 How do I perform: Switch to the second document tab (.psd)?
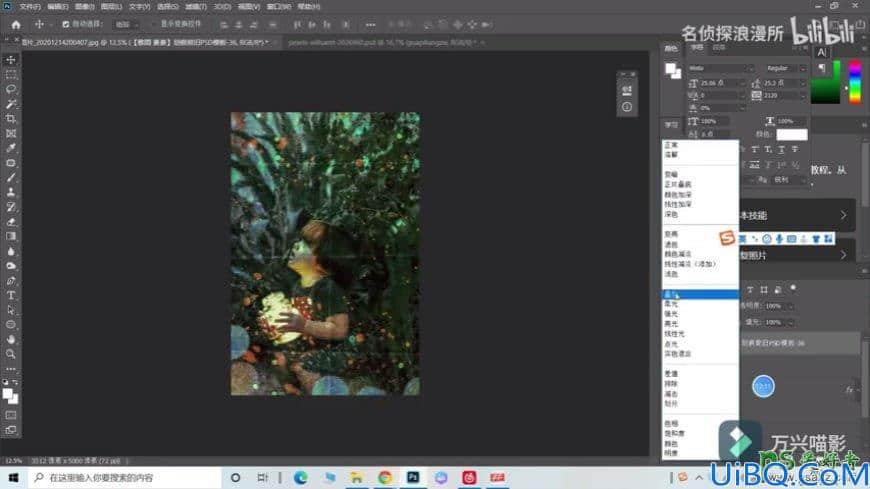383,42
